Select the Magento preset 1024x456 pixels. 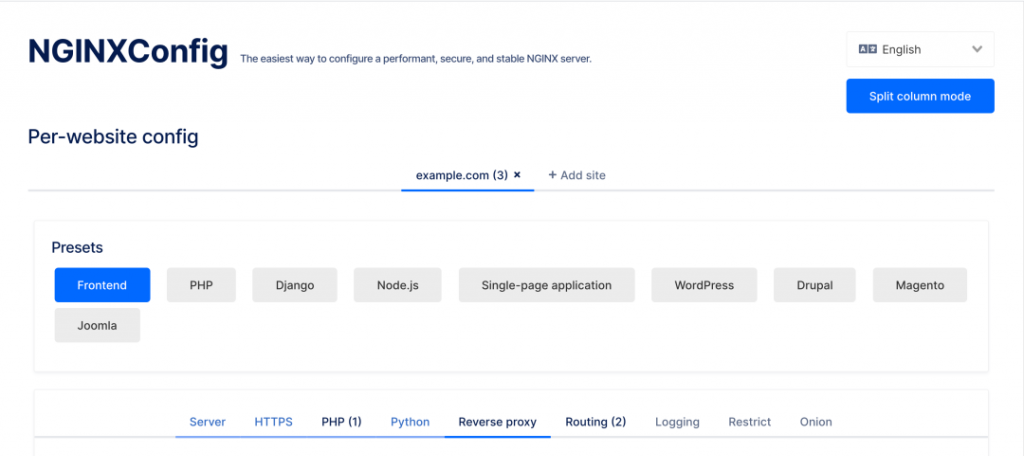[x=920, y=285]
